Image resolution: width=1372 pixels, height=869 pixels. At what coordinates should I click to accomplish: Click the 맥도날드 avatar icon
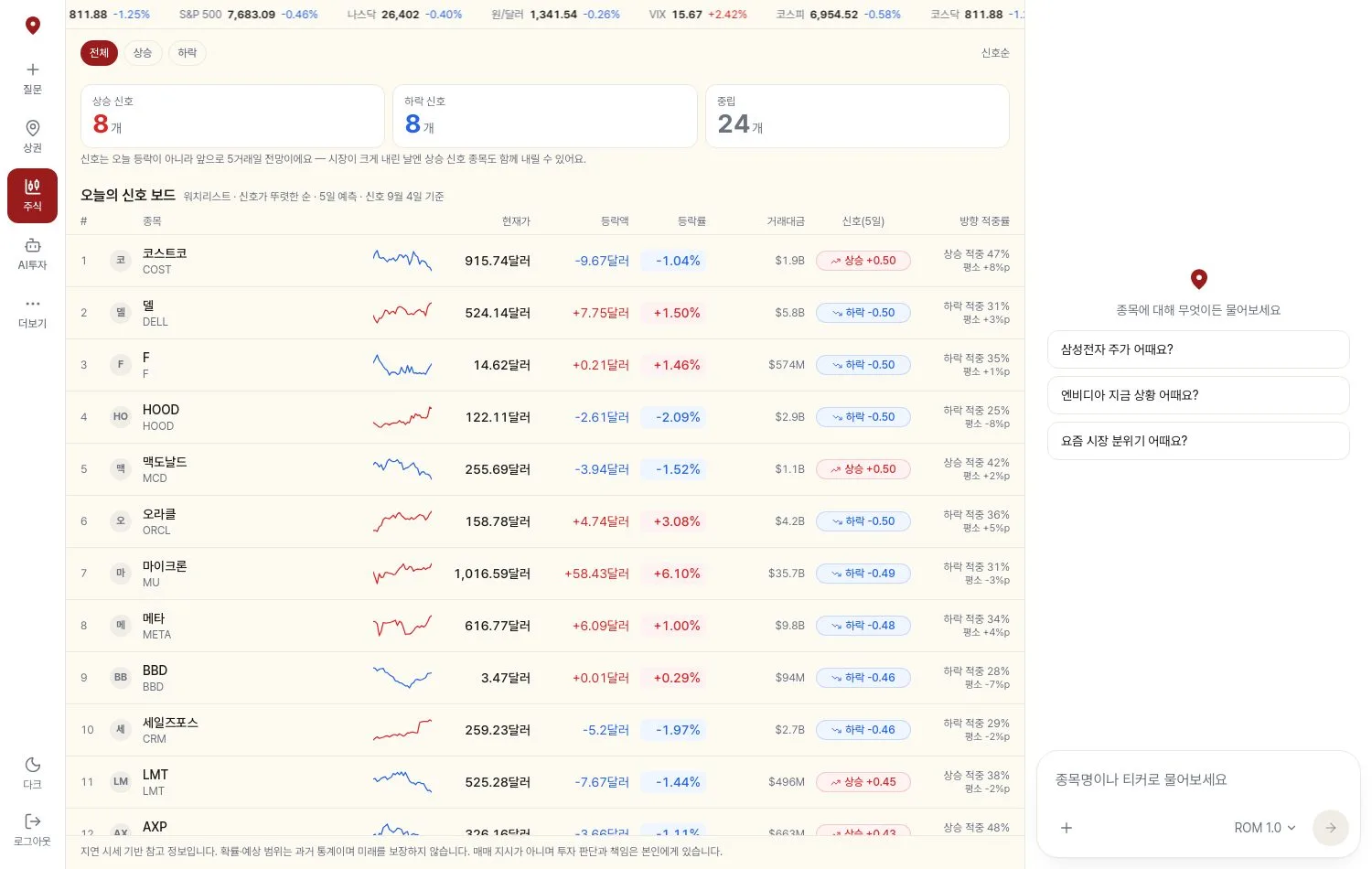tap(121, 469)
